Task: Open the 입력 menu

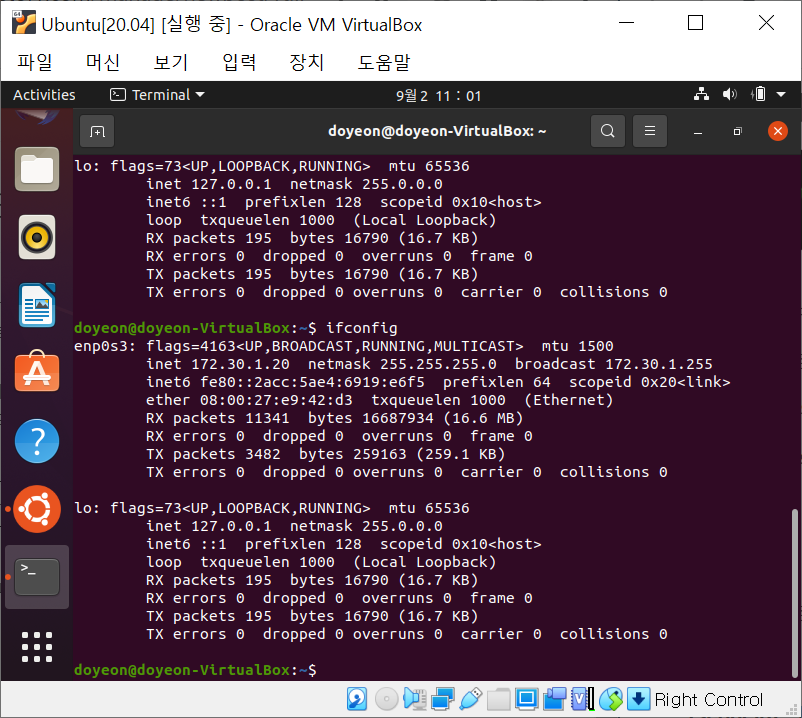Action: tap(239, 62)
